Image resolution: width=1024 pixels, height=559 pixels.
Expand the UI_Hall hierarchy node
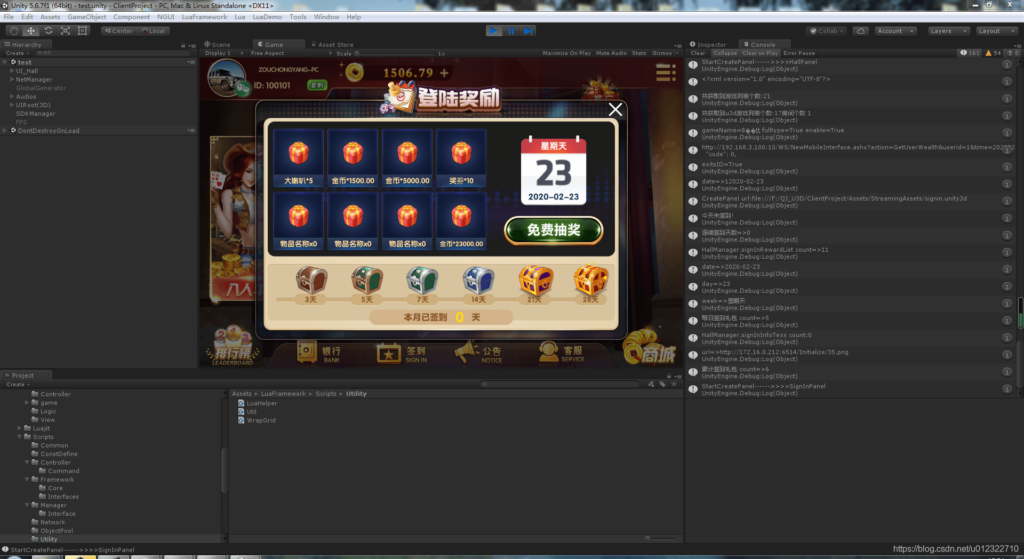pyautogui.click(x=11, y=71)
